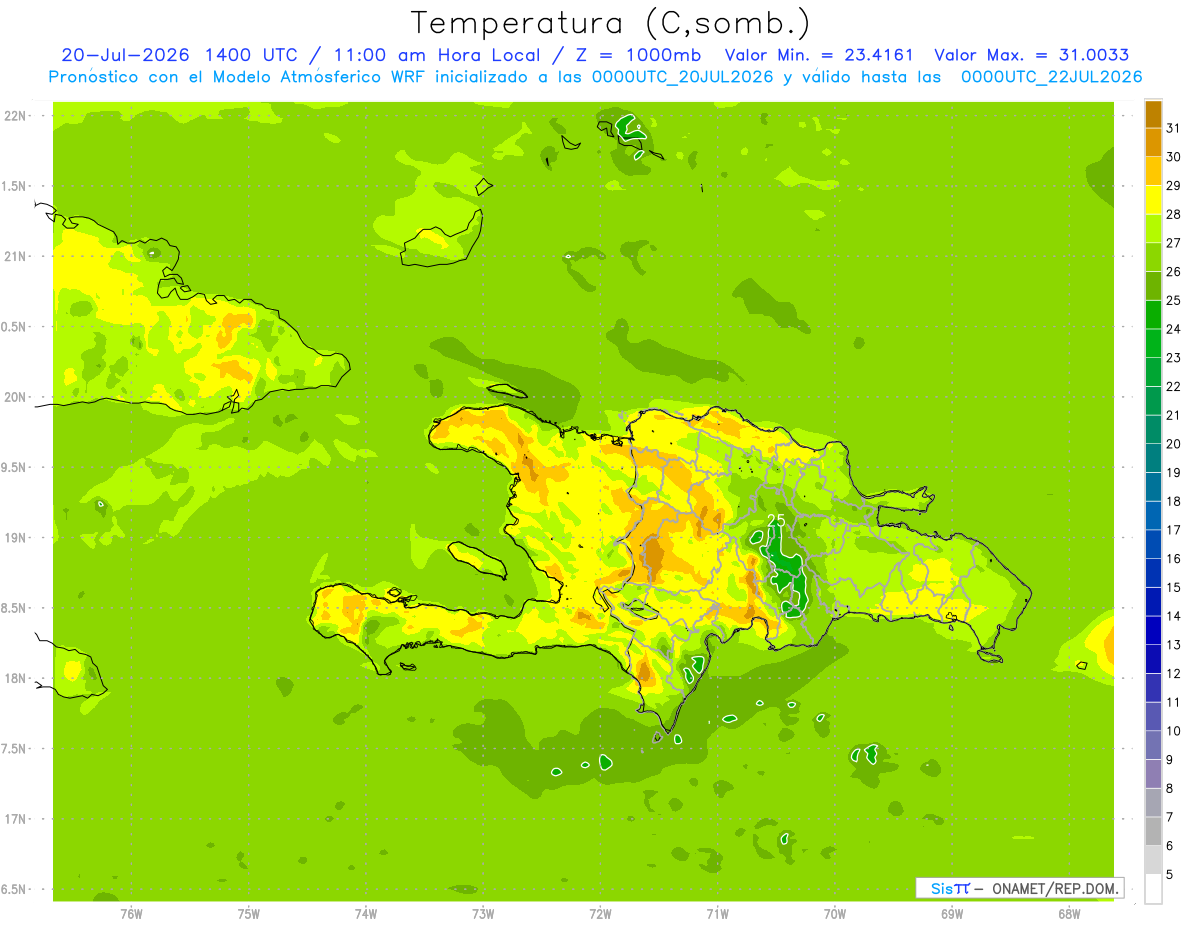Click the white "25" contour label on map
The height and width of the screenshot is (927, 1200).
pyautogui.click(x=776, y=520)
